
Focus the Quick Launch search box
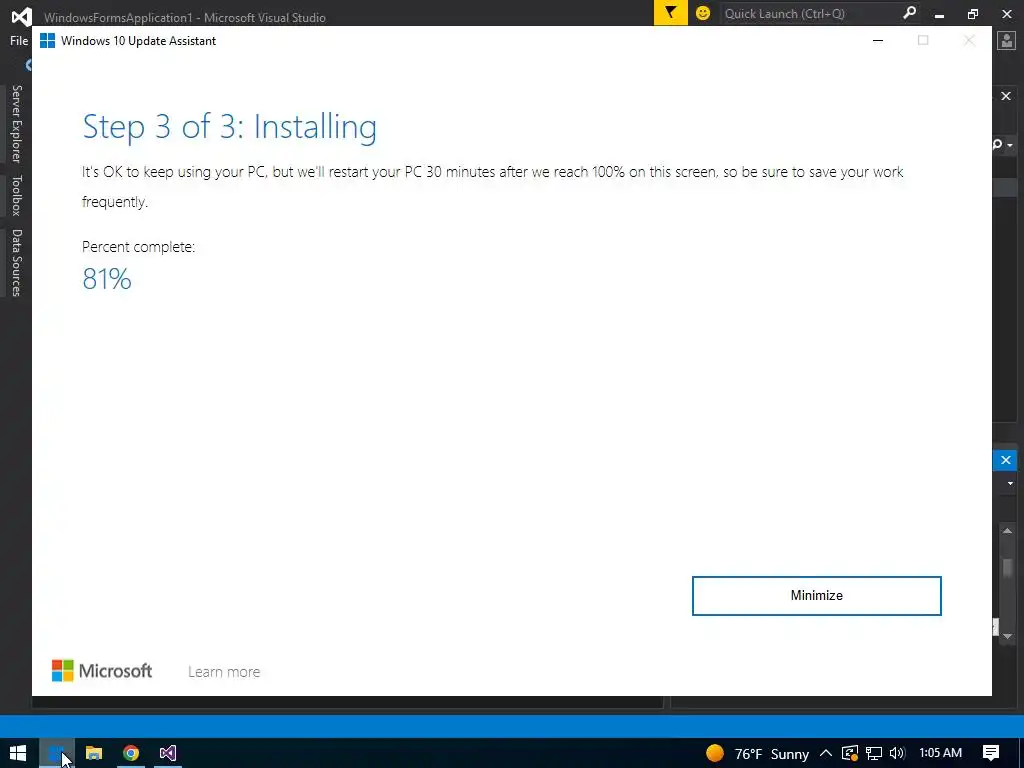click(810, 13)
